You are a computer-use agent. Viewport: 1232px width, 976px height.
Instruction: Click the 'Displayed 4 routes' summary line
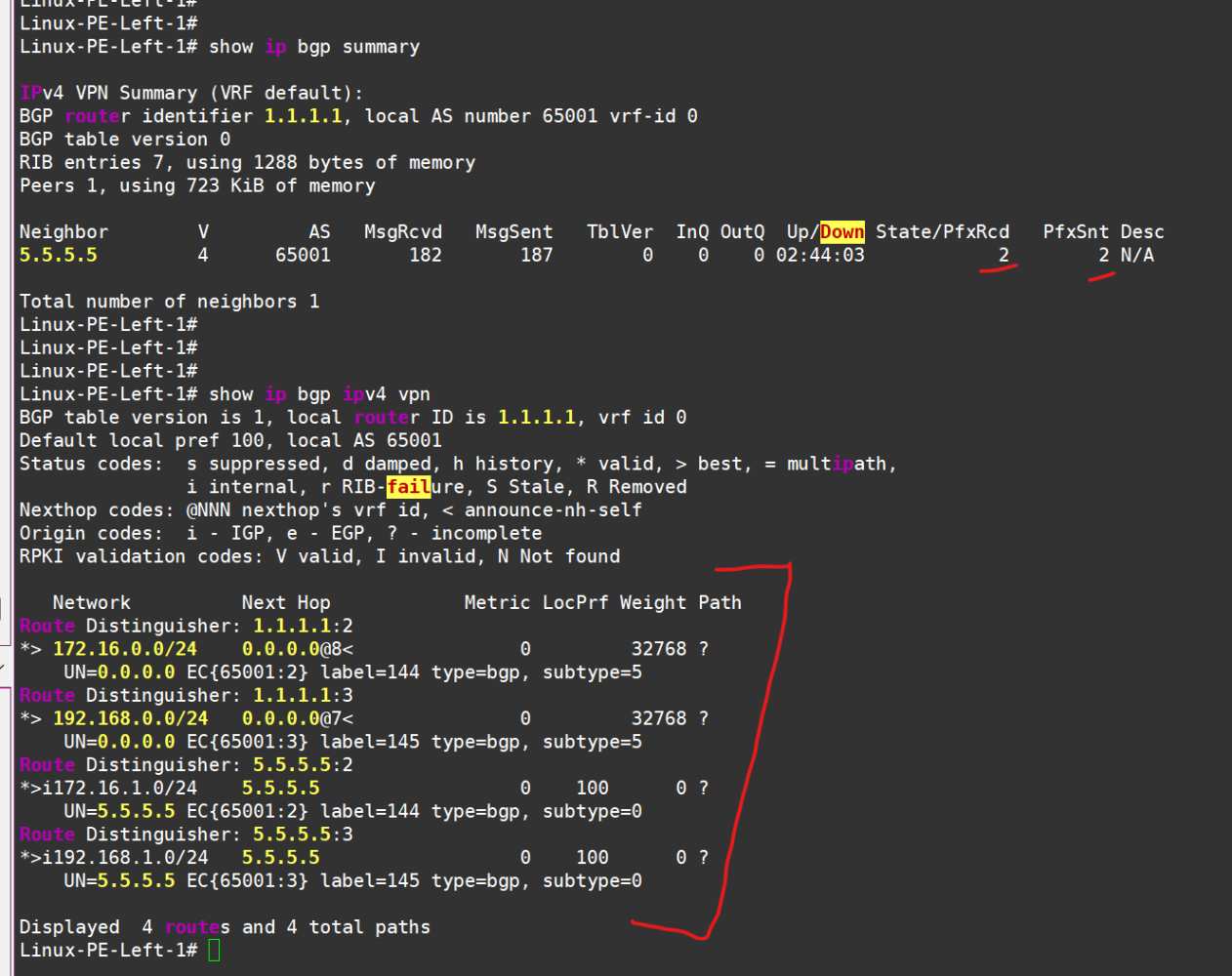[x=225, y=927]
